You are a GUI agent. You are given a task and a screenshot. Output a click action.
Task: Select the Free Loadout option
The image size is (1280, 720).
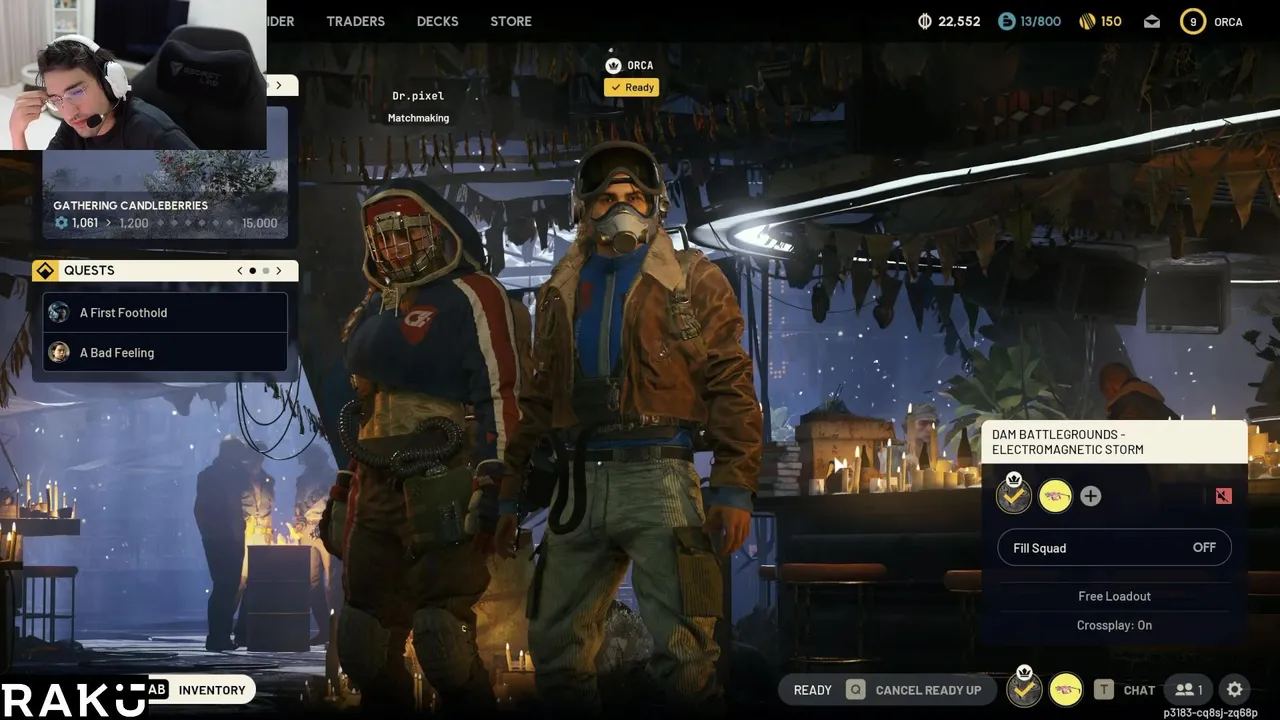point(1114,596)
